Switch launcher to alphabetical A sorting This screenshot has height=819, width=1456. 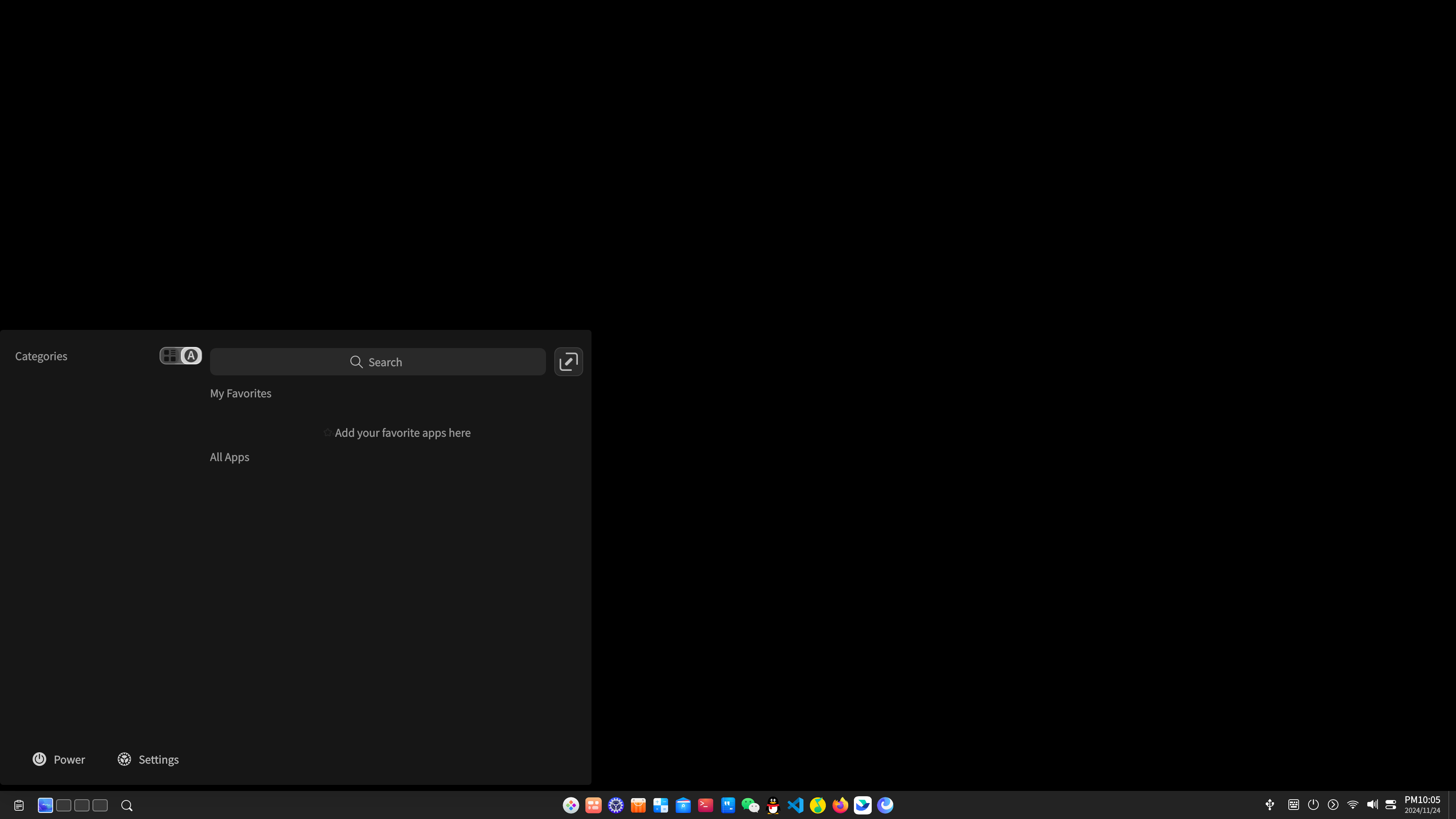click(x=191, y=356)
